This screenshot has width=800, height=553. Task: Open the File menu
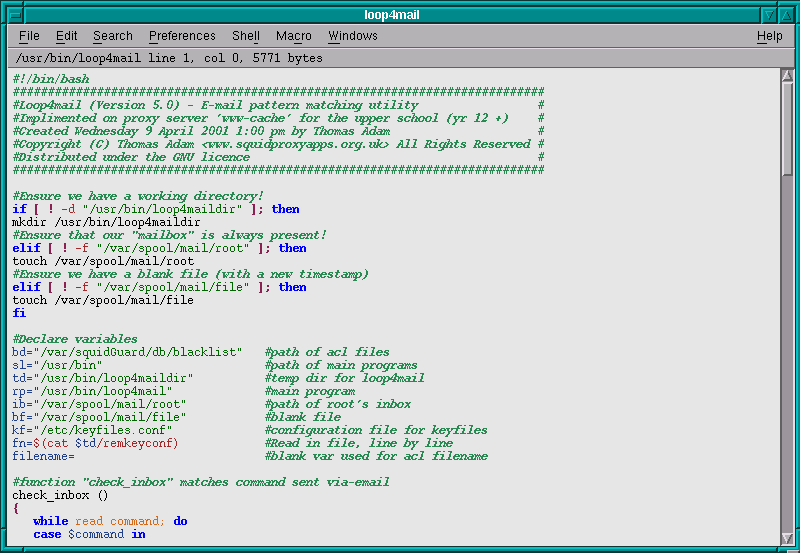(x=29, y=36)
